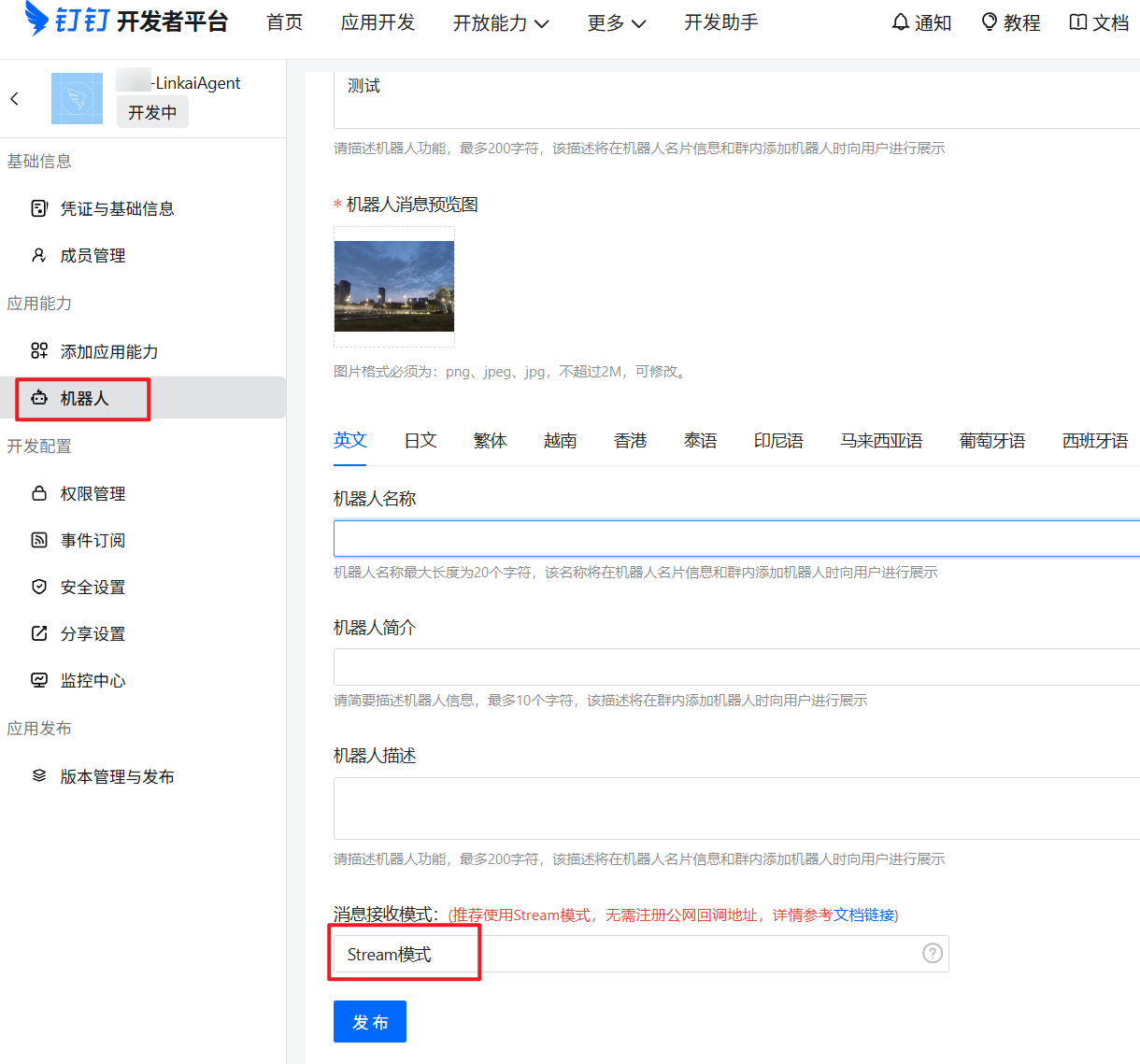Open the 通知 bell in the header
The height and width of the screenshot is (1064, 1140).
point(920,22)
